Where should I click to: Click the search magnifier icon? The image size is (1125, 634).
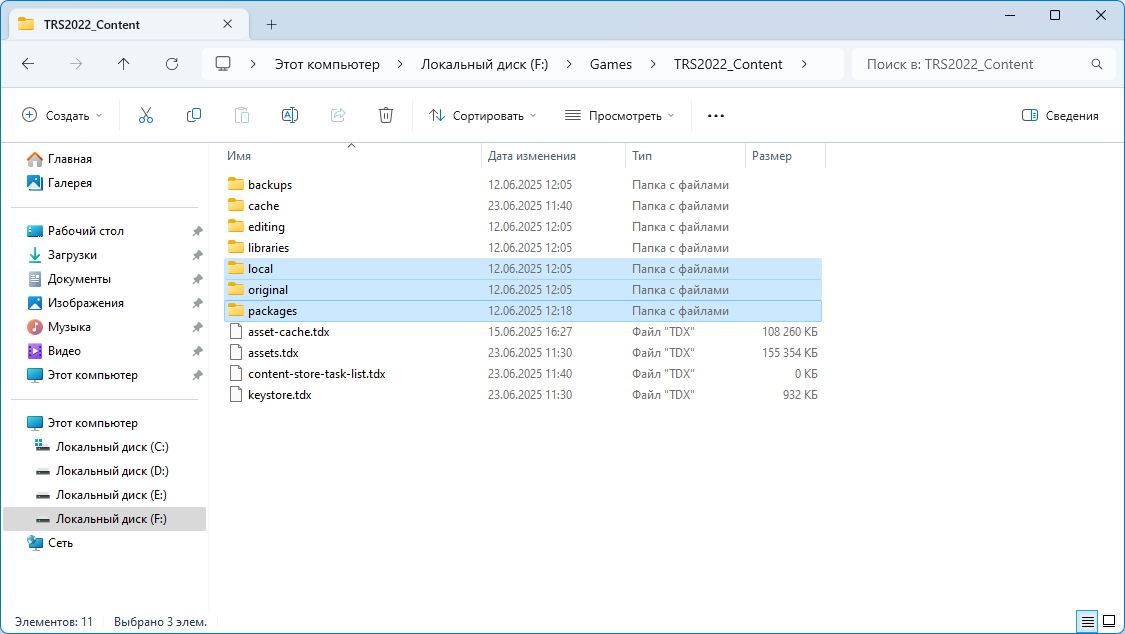[x=1096, y=64]
